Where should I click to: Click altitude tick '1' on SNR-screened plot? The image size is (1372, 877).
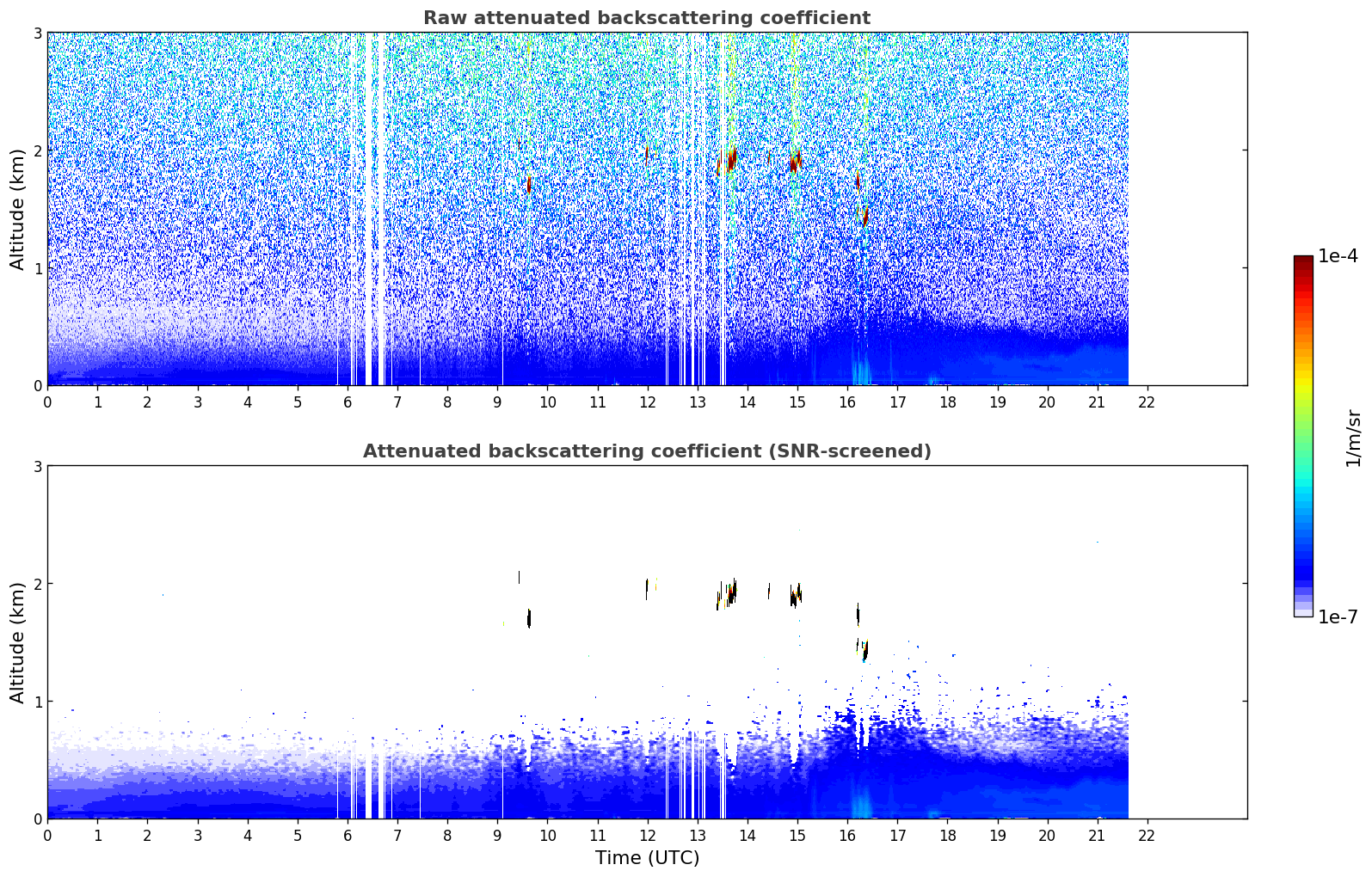(x=38, y=702)
